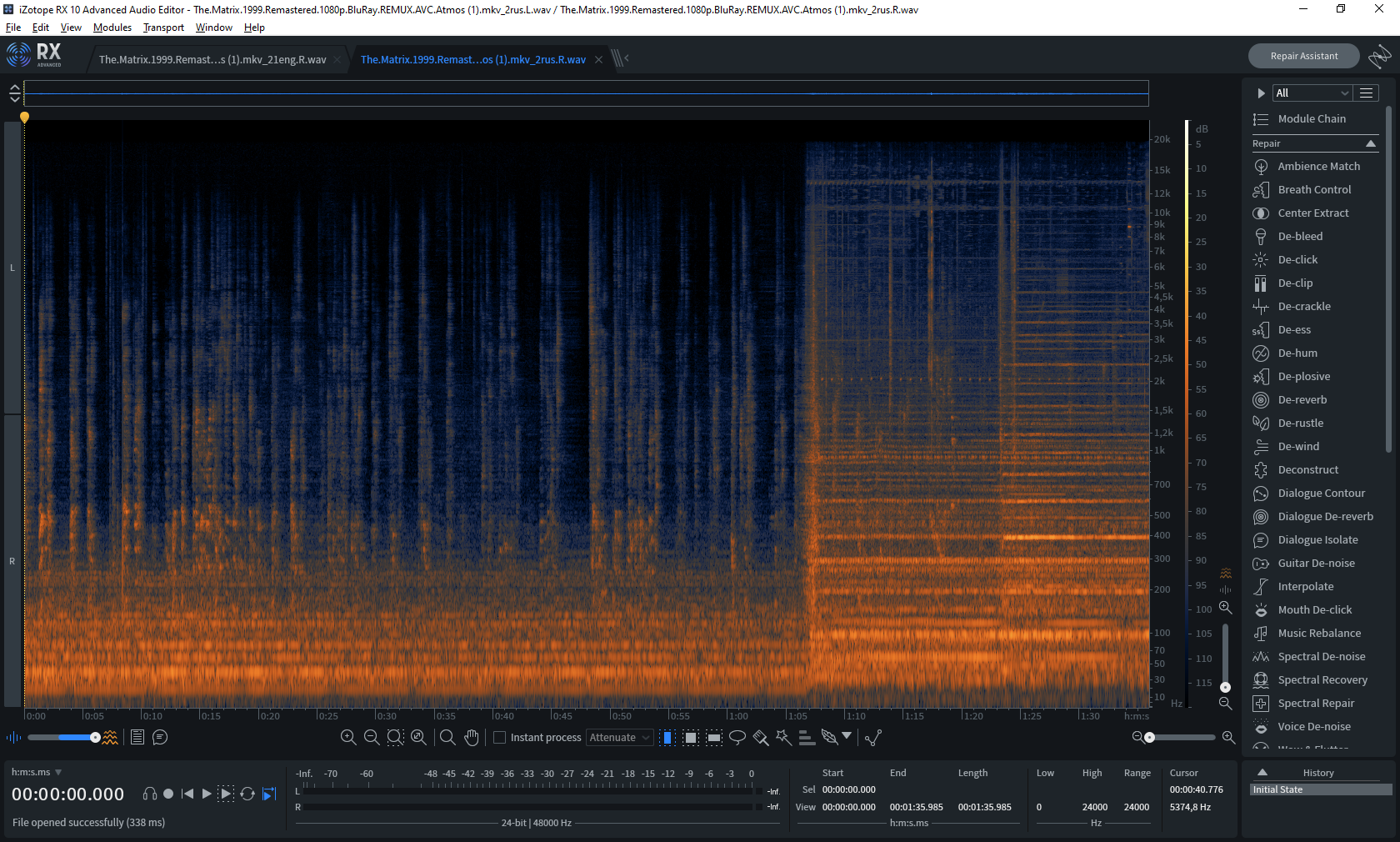The image size is (1400, 842).
Task: Toggle left channel L selector
Action: [x=12, y=268]
